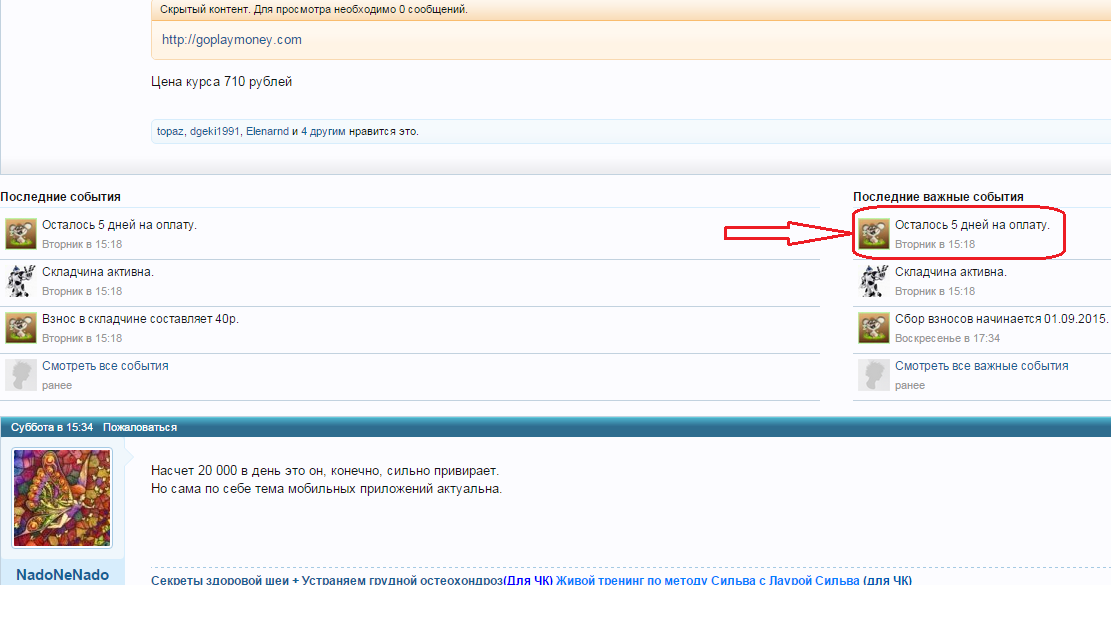Click avatar beside left 'Складчина активна'
The height and width of the screenshot is (640, 1111).
pyautogui.click(x=21, y=281)
